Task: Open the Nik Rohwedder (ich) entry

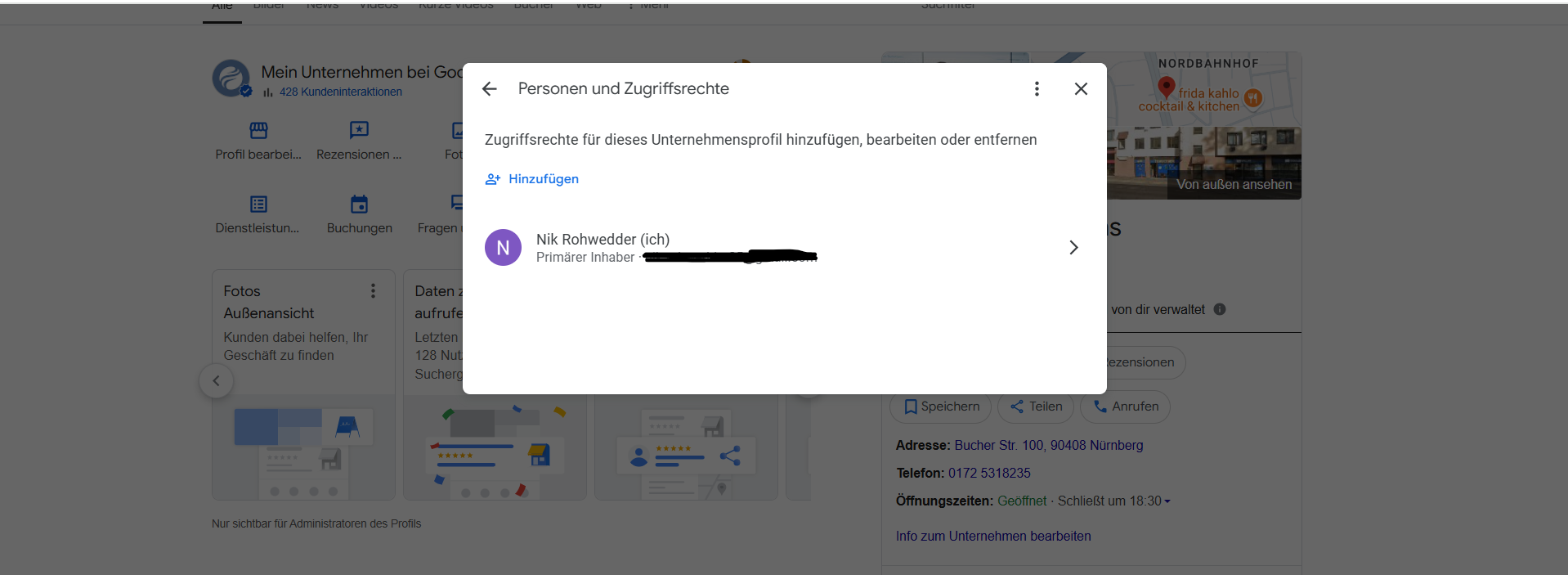Action: point(784,247)
